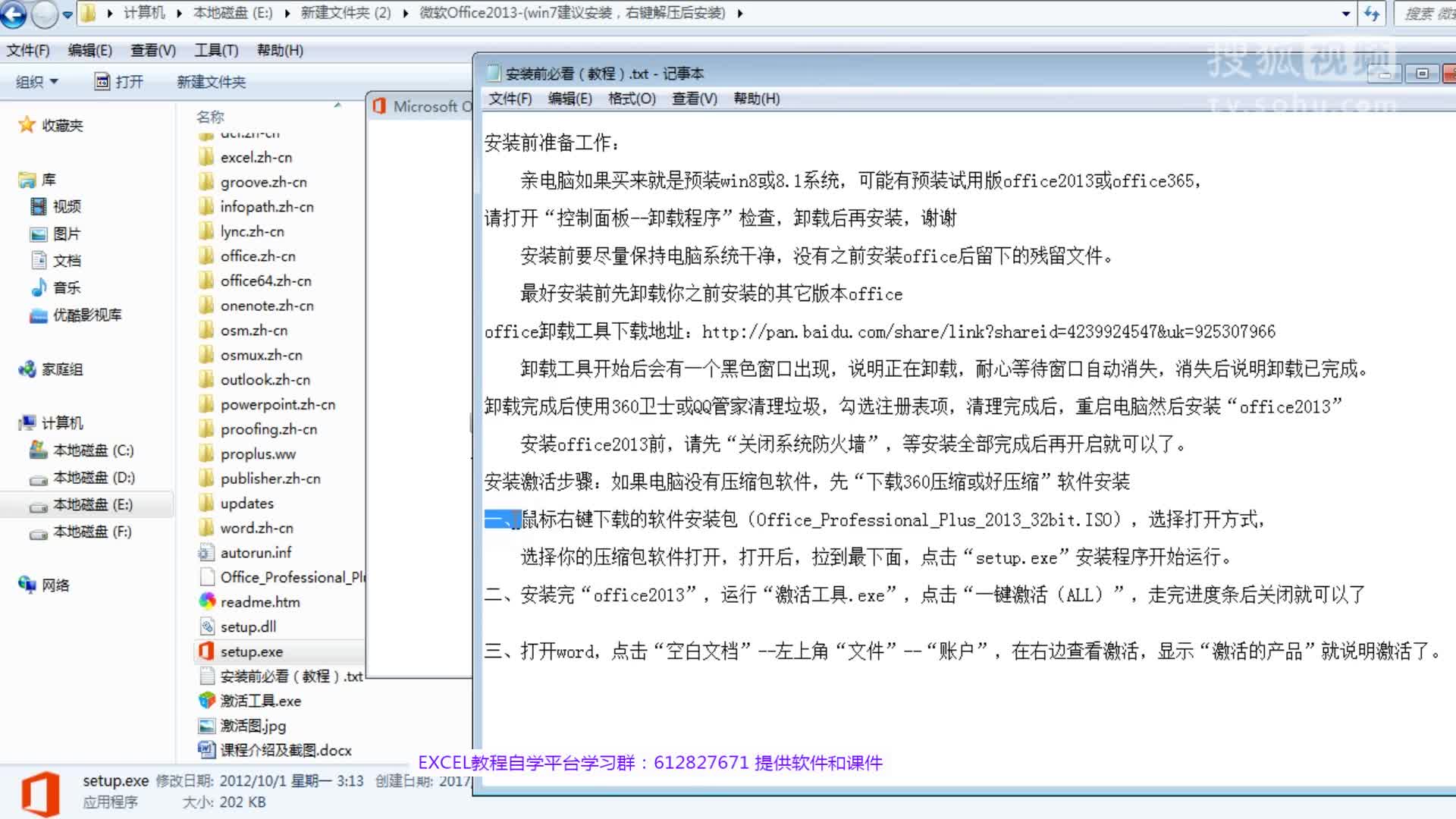1456x819 pixels.
Task: Open the 收藏夹 favorites star icon
Action: point(27,125)
